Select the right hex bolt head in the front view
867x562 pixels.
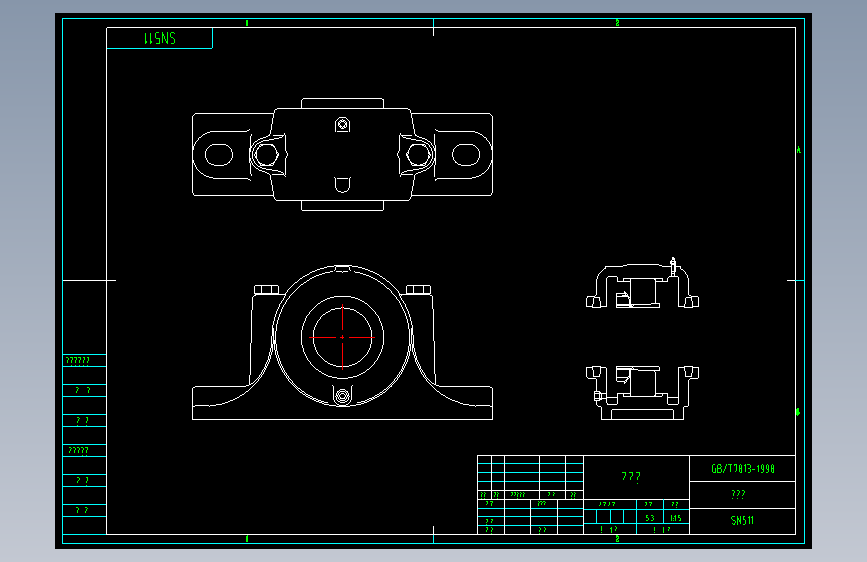tap(419, 290)
